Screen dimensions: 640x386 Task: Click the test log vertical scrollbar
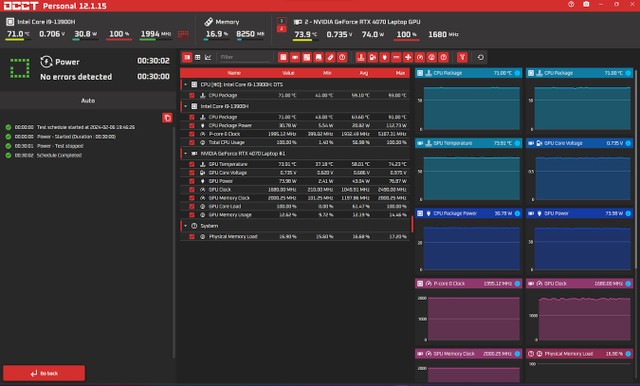[174, 243]
